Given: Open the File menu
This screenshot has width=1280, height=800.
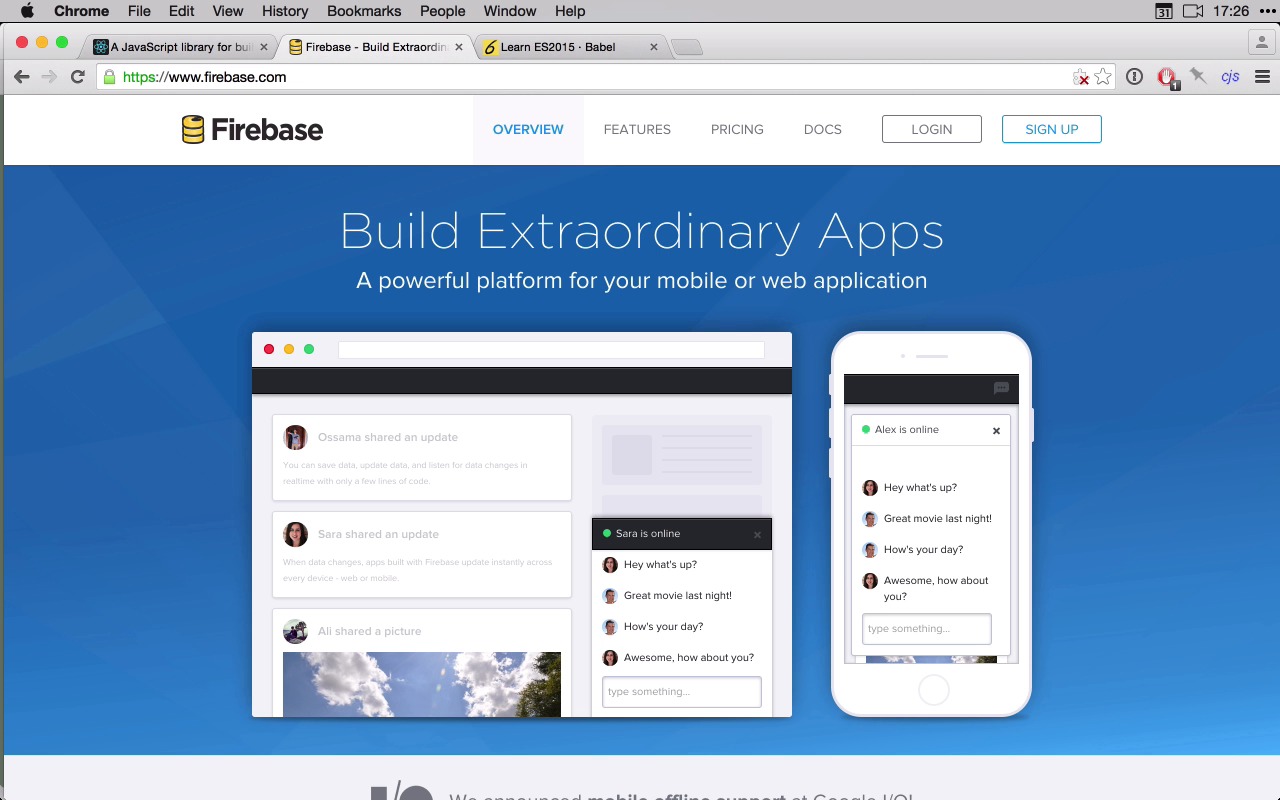Looking at the screenshot, I should click(139, 11).
